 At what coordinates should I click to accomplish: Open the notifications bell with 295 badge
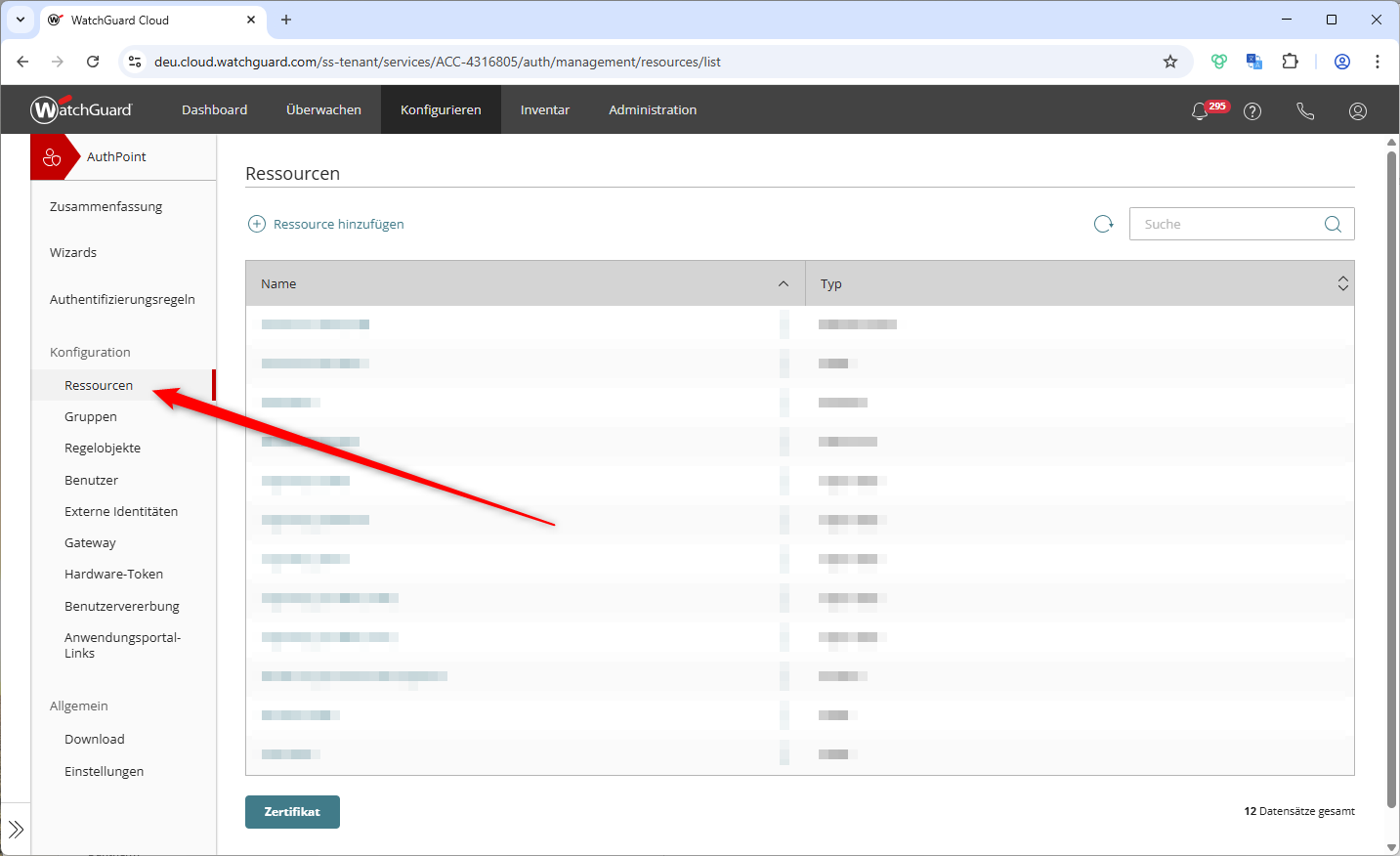coord(1201,111)
